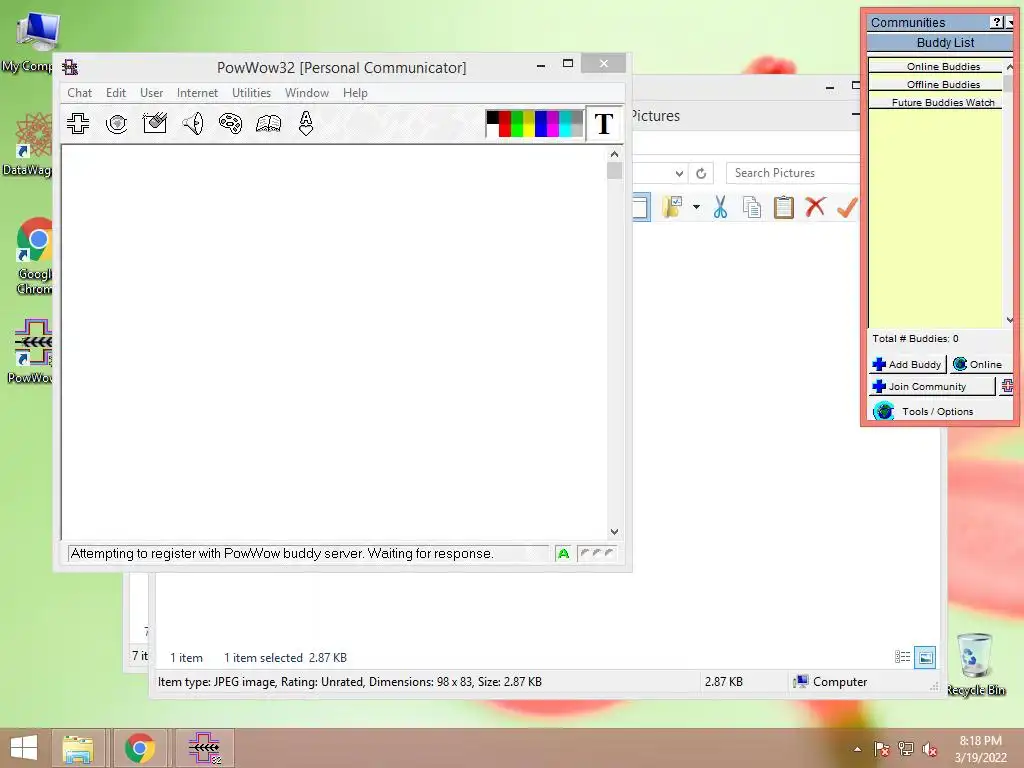Viewport: 1024px width, 768px height.
Task: Click the Buddy List header button
Action: click(940, 42)
